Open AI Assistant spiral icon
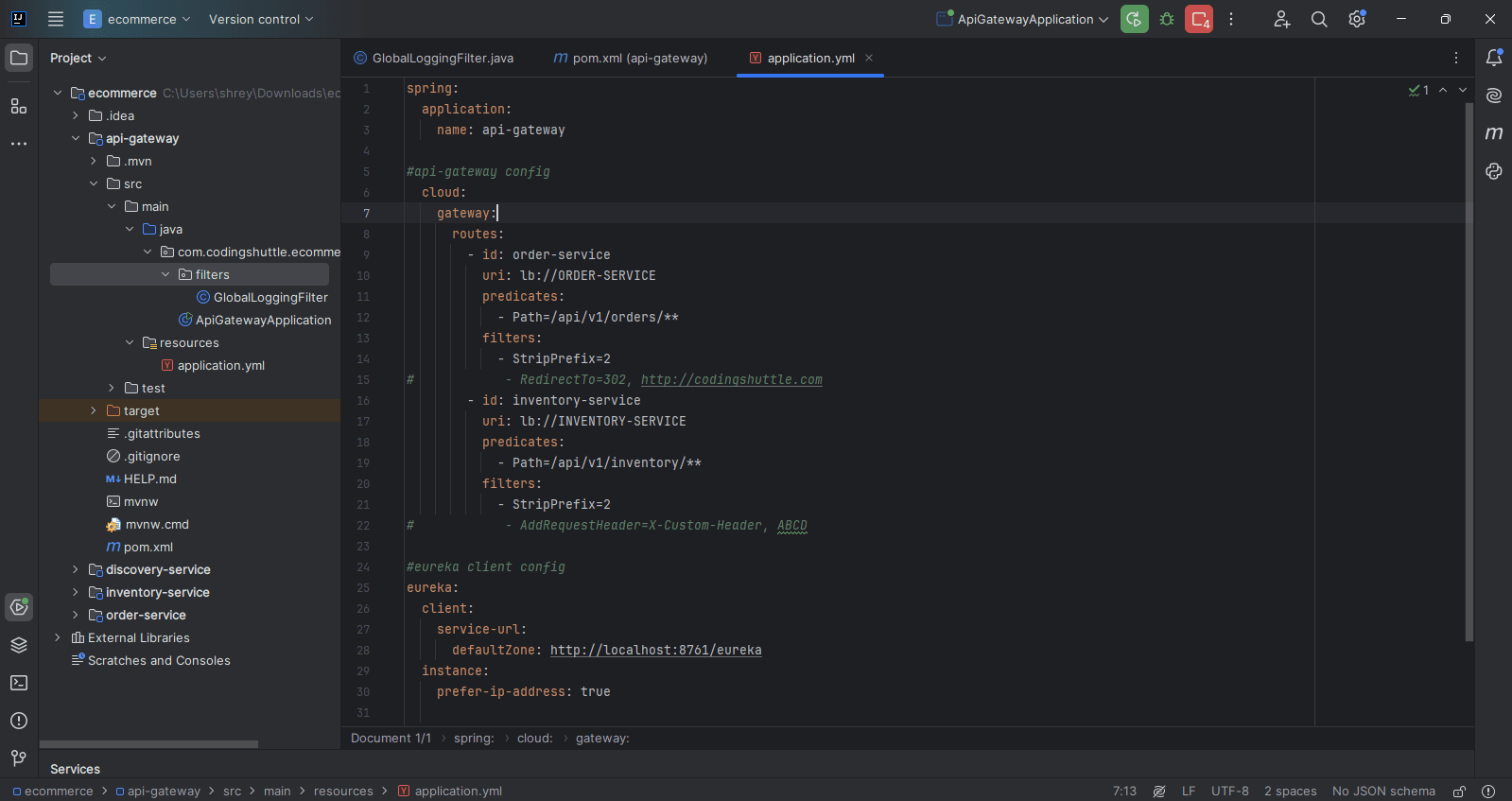This screenshot has height=801, width=1512. [1494, 96]
